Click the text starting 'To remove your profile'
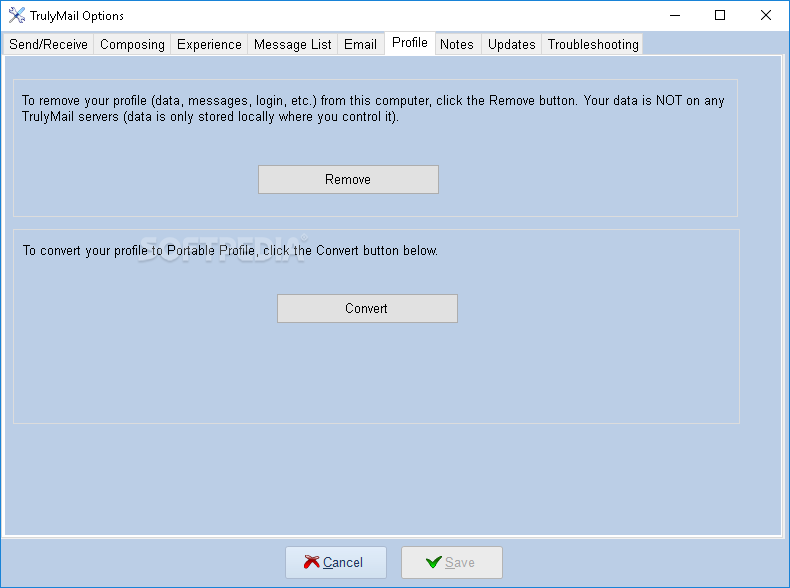The image size is (790, 588). (373, 108)
